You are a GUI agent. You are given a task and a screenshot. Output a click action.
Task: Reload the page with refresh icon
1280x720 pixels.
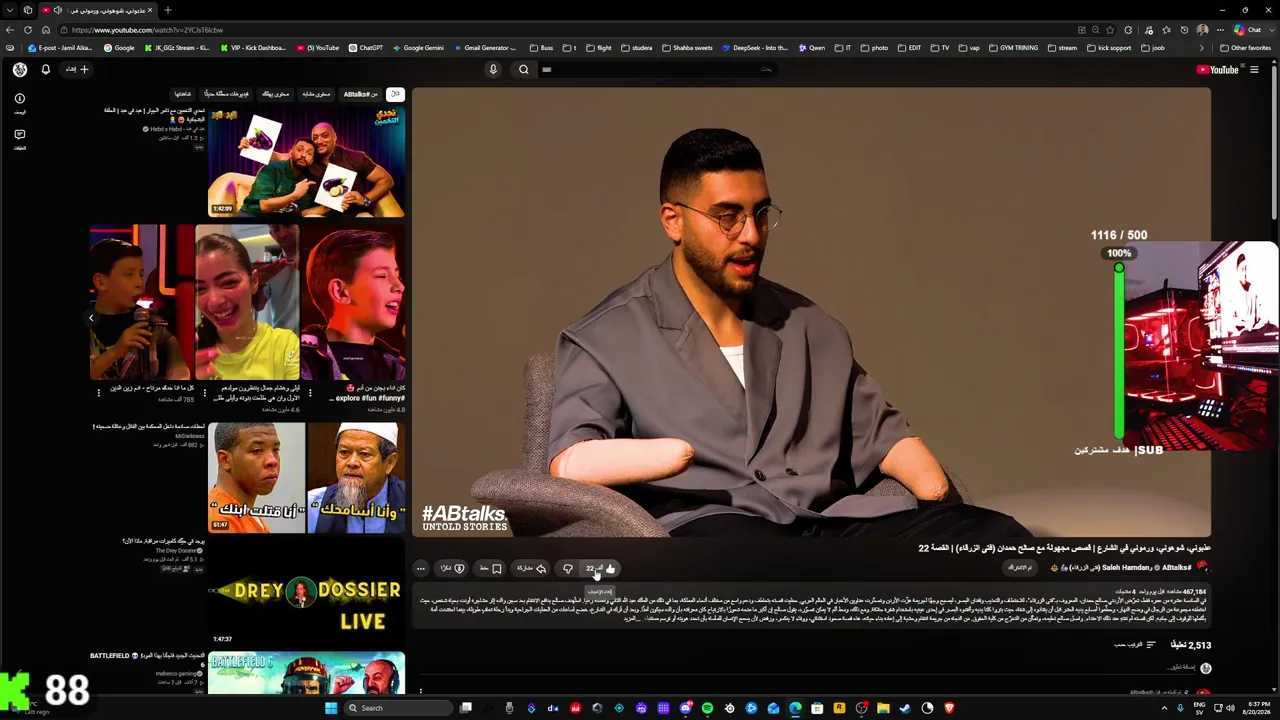(x=28, y=30)
